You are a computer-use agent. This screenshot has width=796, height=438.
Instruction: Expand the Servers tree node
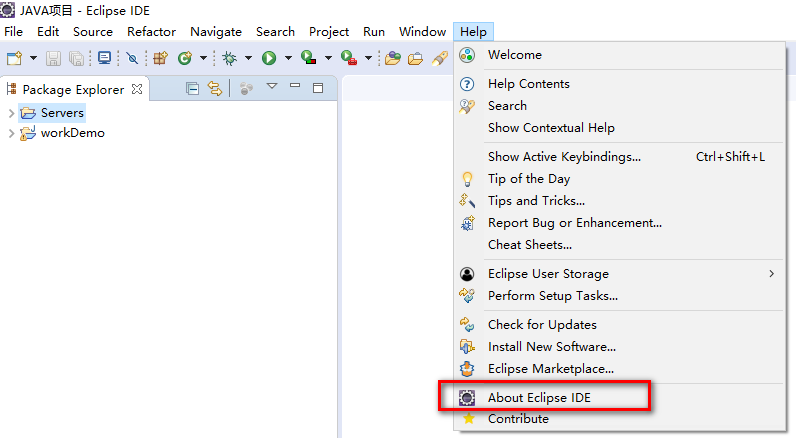(11, 113)
